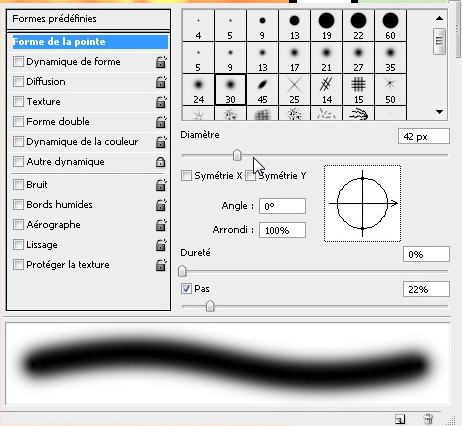Click the Diamètre slider handle

click(x=237, y=155)
